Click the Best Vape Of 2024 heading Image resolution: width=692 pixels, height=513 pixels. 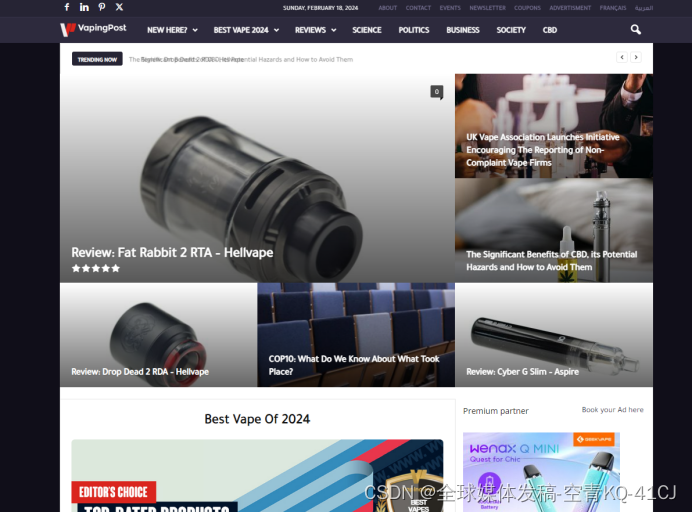coord(257,419)
